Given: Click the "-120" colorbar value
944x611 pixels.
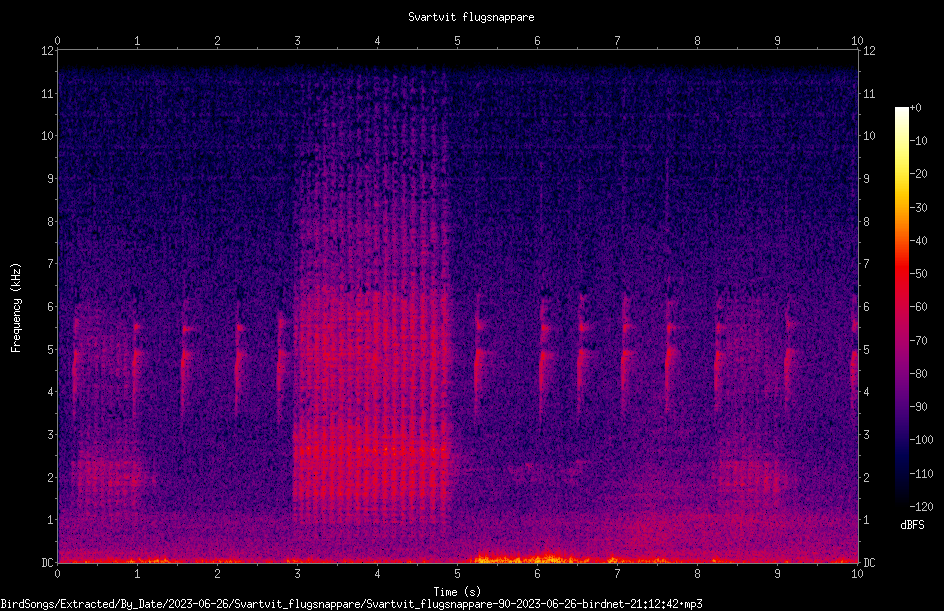Looking at the screenshot, I should (921, 507).
